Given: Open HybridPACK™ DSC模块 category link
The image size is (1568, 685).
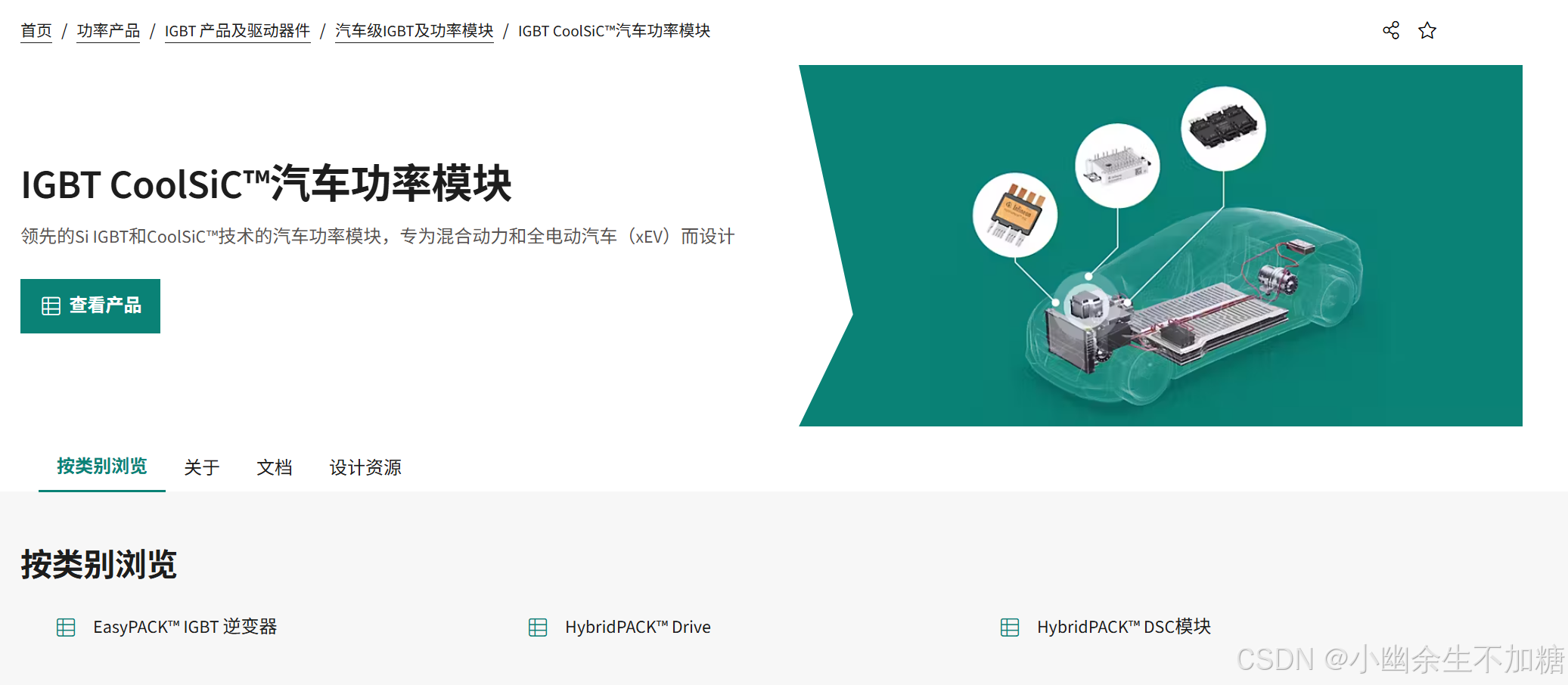Looking at the screenshot, I should pyautogui.click(x=1124, y=628).
